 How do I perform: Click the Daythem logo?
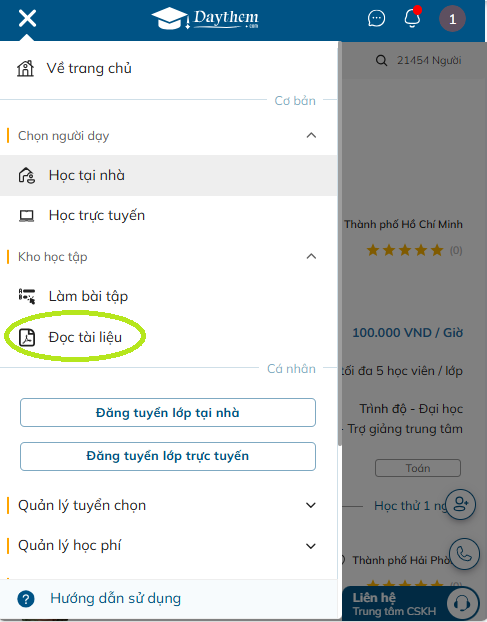[205, 18]
